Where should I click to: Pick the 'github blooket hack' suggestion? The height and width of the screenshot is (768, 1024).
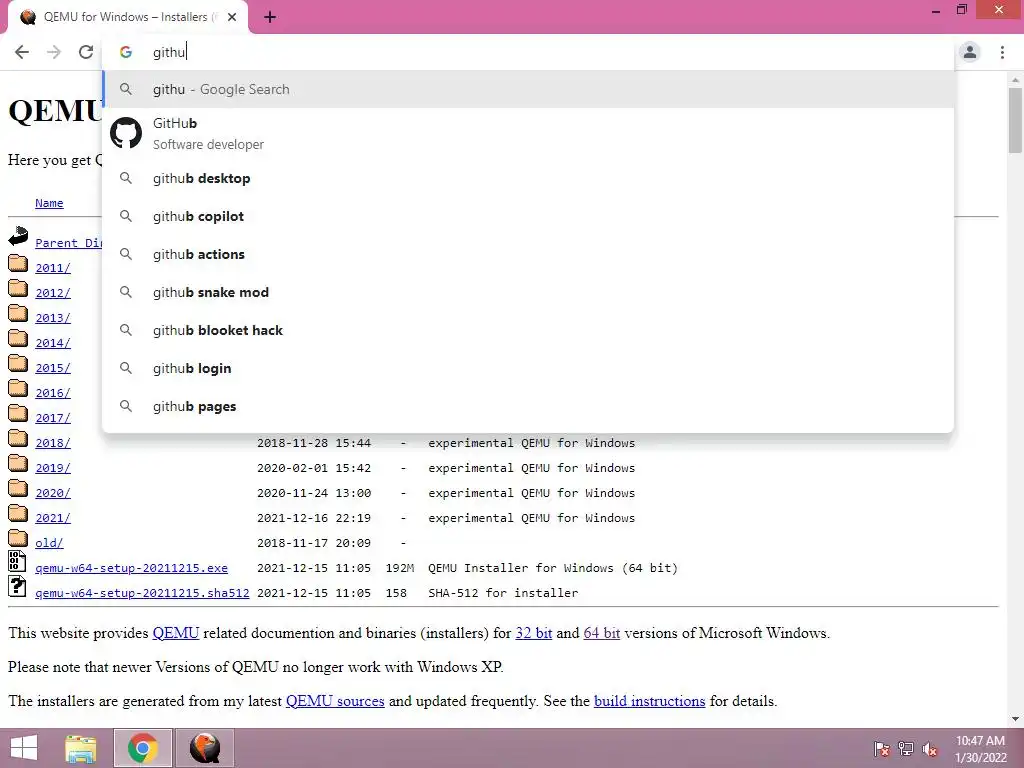point(528,330)
